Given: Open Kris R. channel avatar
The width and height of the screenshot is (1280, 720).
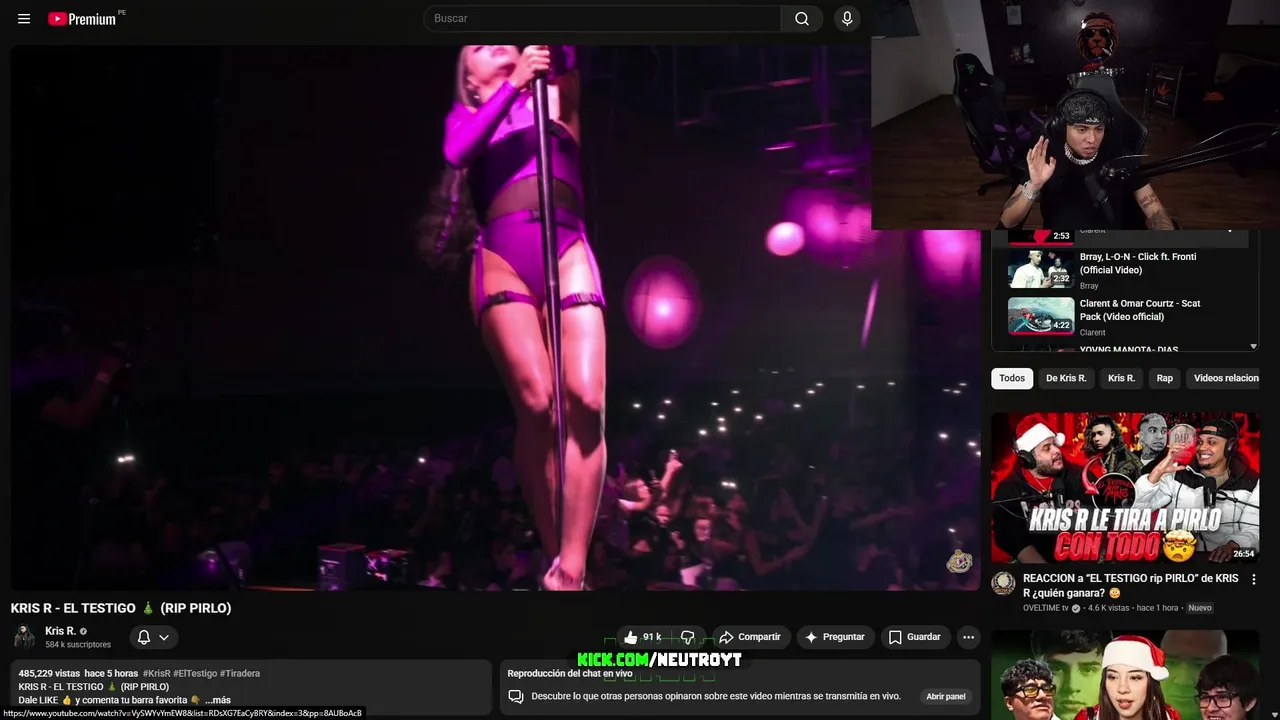Looking at the screenshot, I should pos(24,637).
